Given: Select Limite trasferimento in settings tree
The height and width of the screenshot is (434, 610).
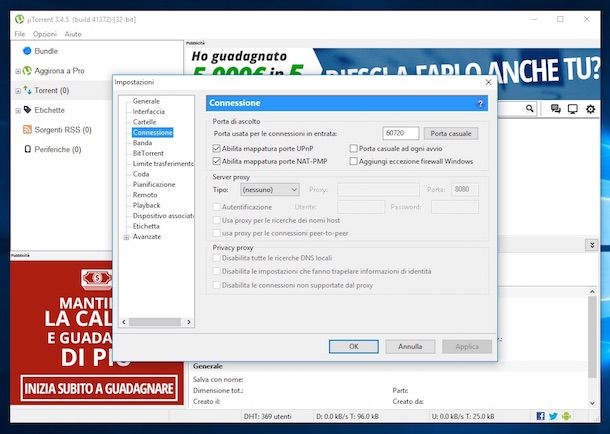Looking at the screenshot, I should click(163, 164).
